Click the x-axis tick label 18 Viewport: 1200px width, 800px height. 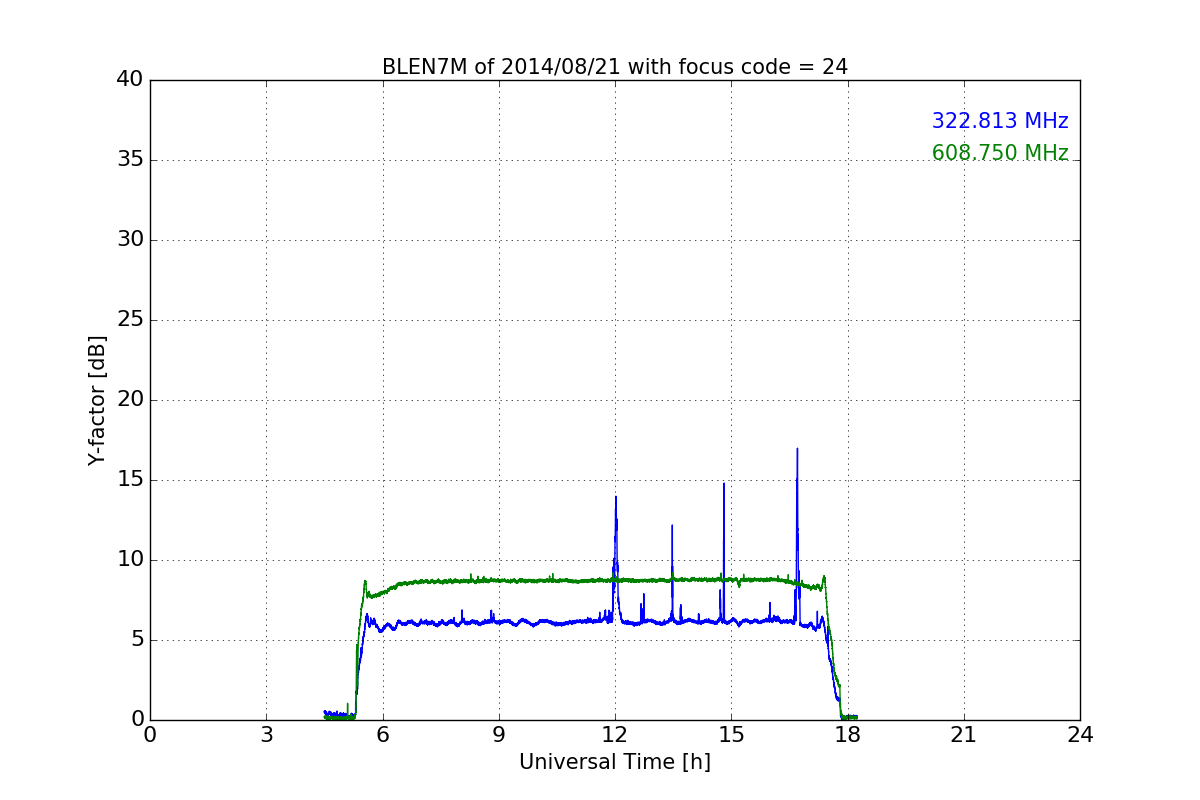(x=847, y=735)
